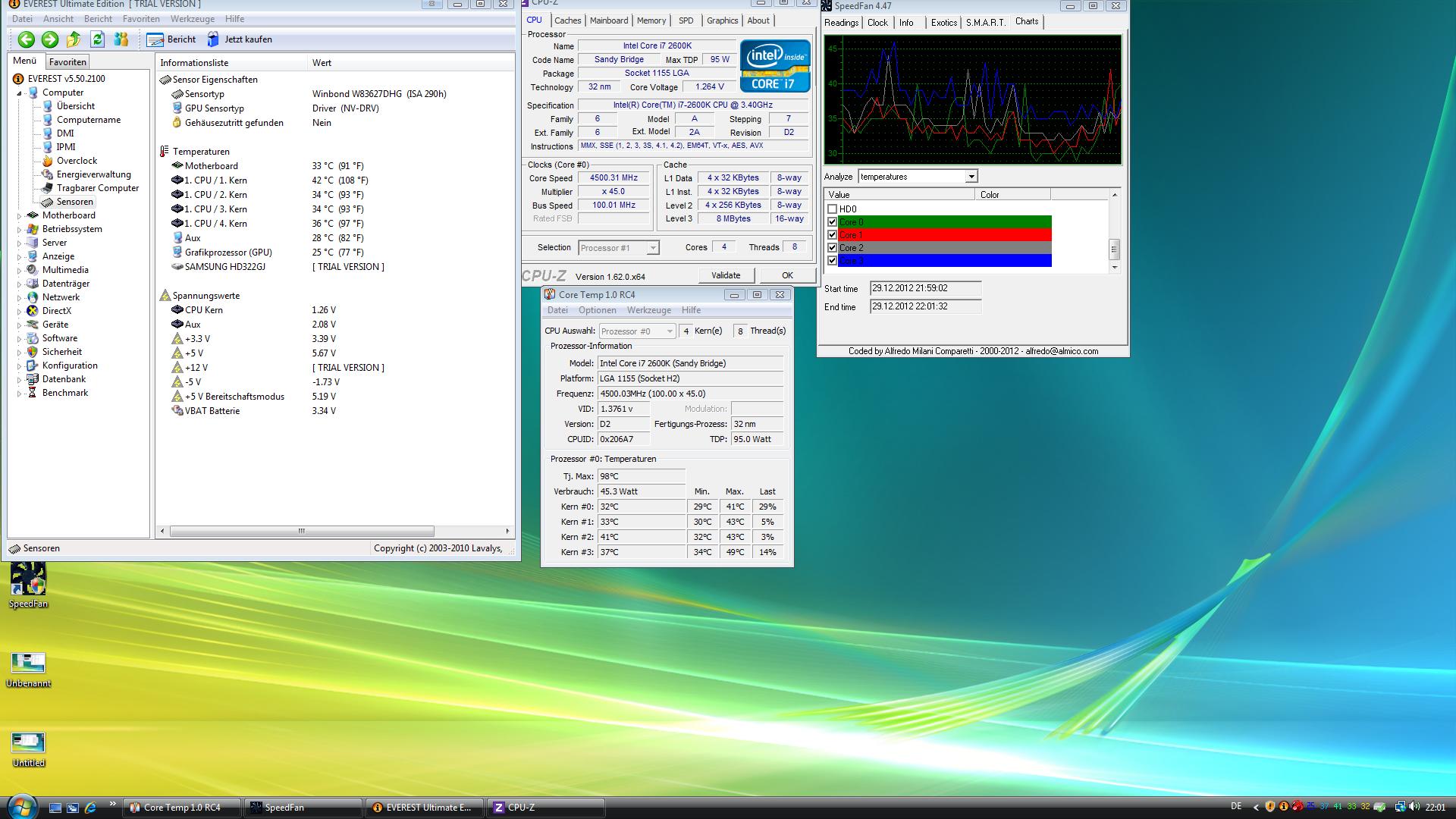The width and height of the screenshot is (1456, 819).
Task: Uncheck Core 0 in SpeedFan chart list
Action: [832, 222]
